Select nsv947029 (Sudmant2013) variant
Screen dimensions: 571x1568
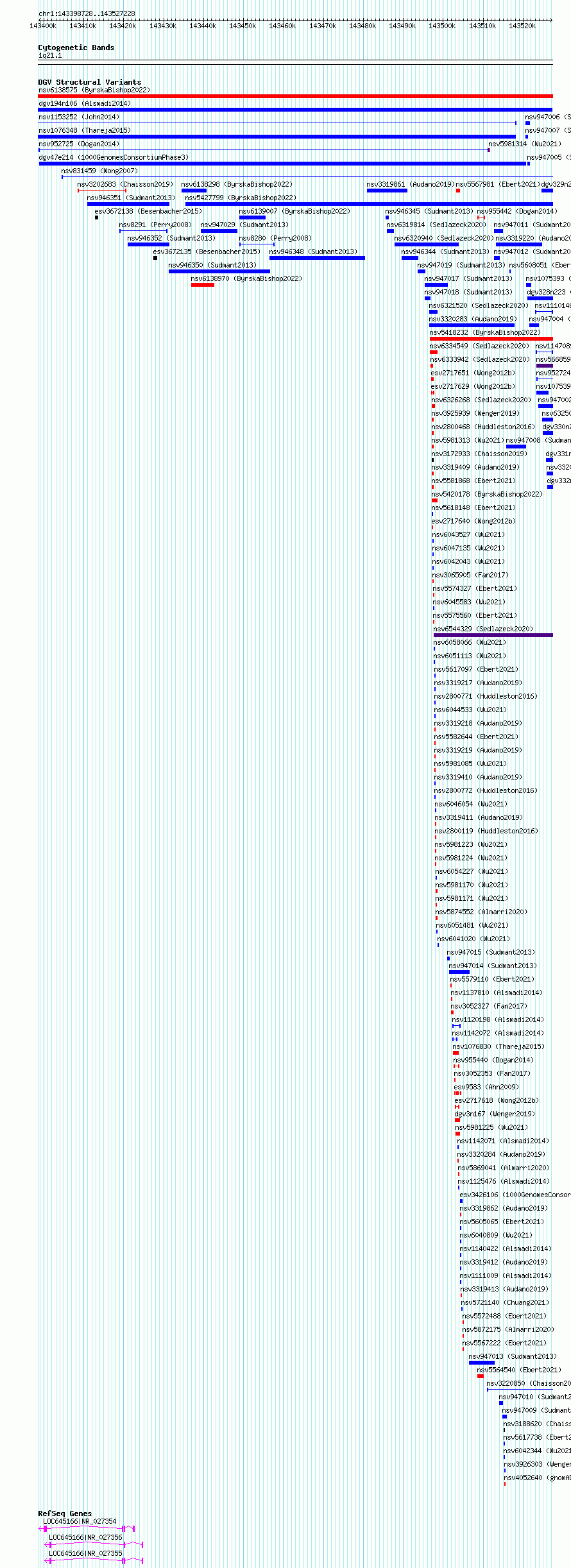pos(244,225)
